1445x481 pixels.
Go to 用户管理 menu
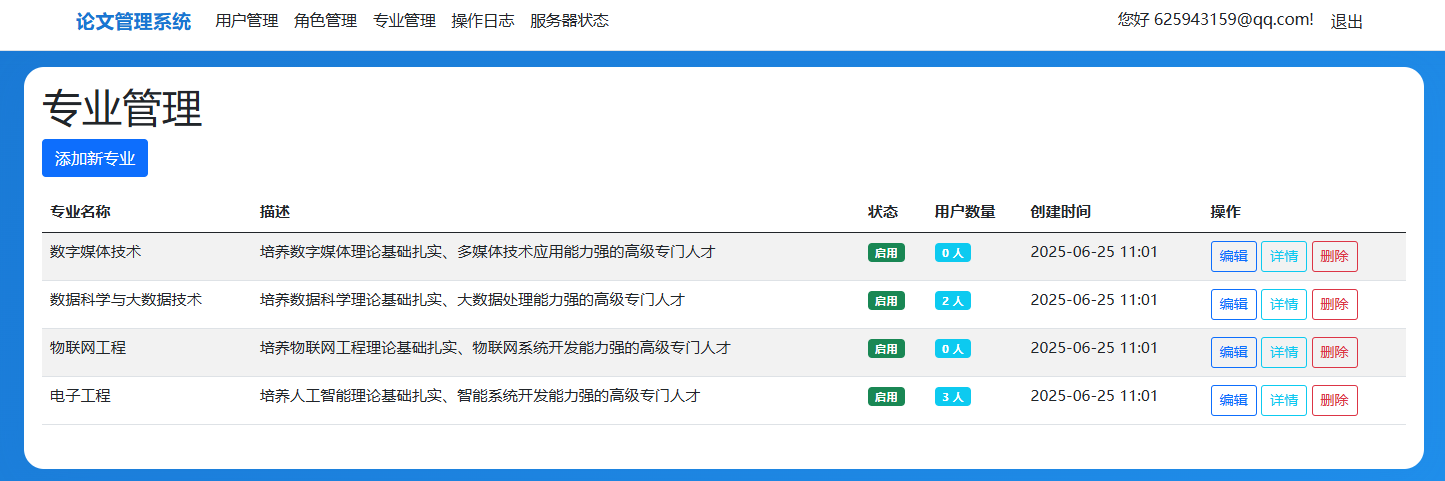(x=247, y=21)
